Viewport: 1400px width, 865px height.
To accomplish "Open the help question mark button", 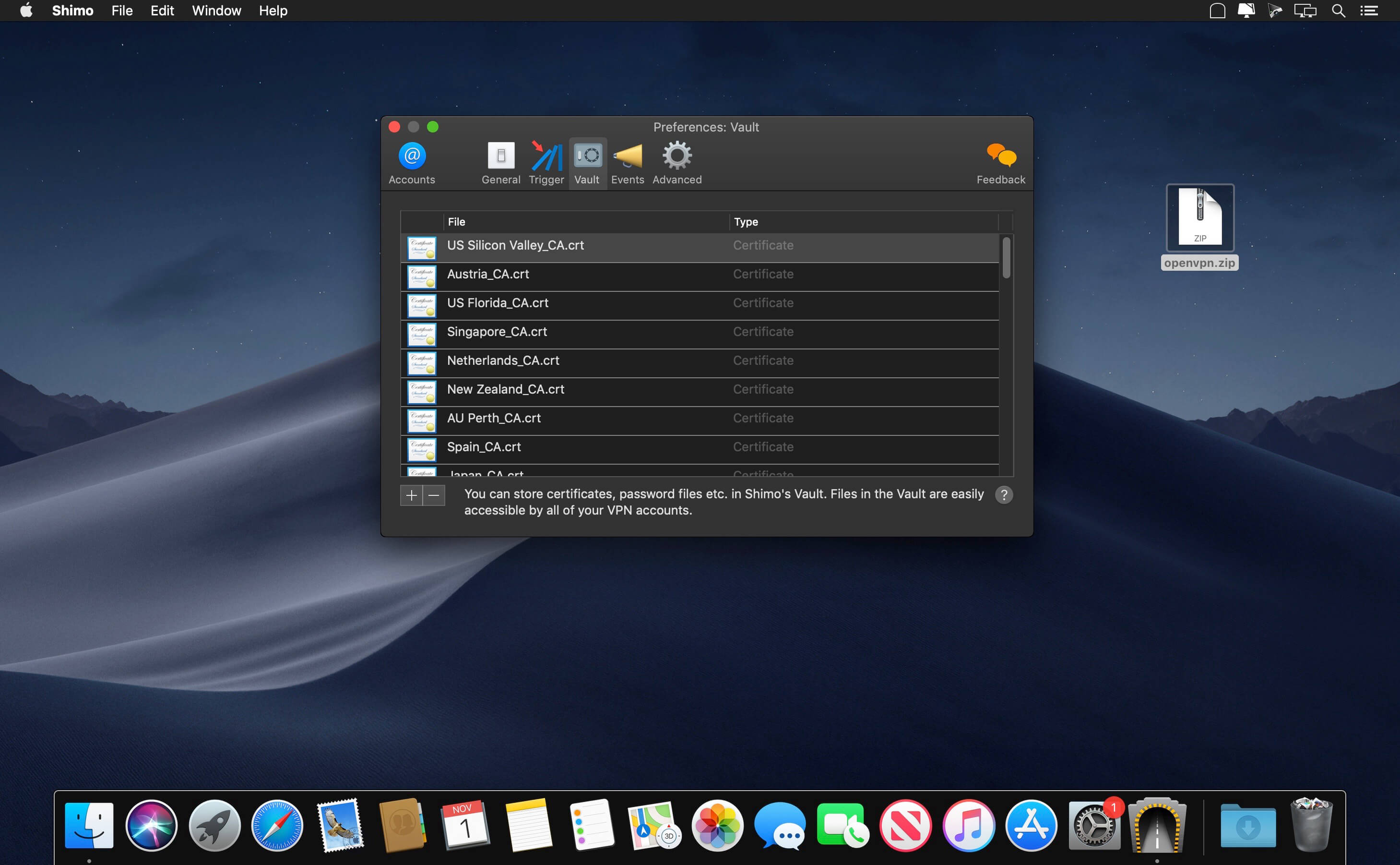I will pos(1003,495).
